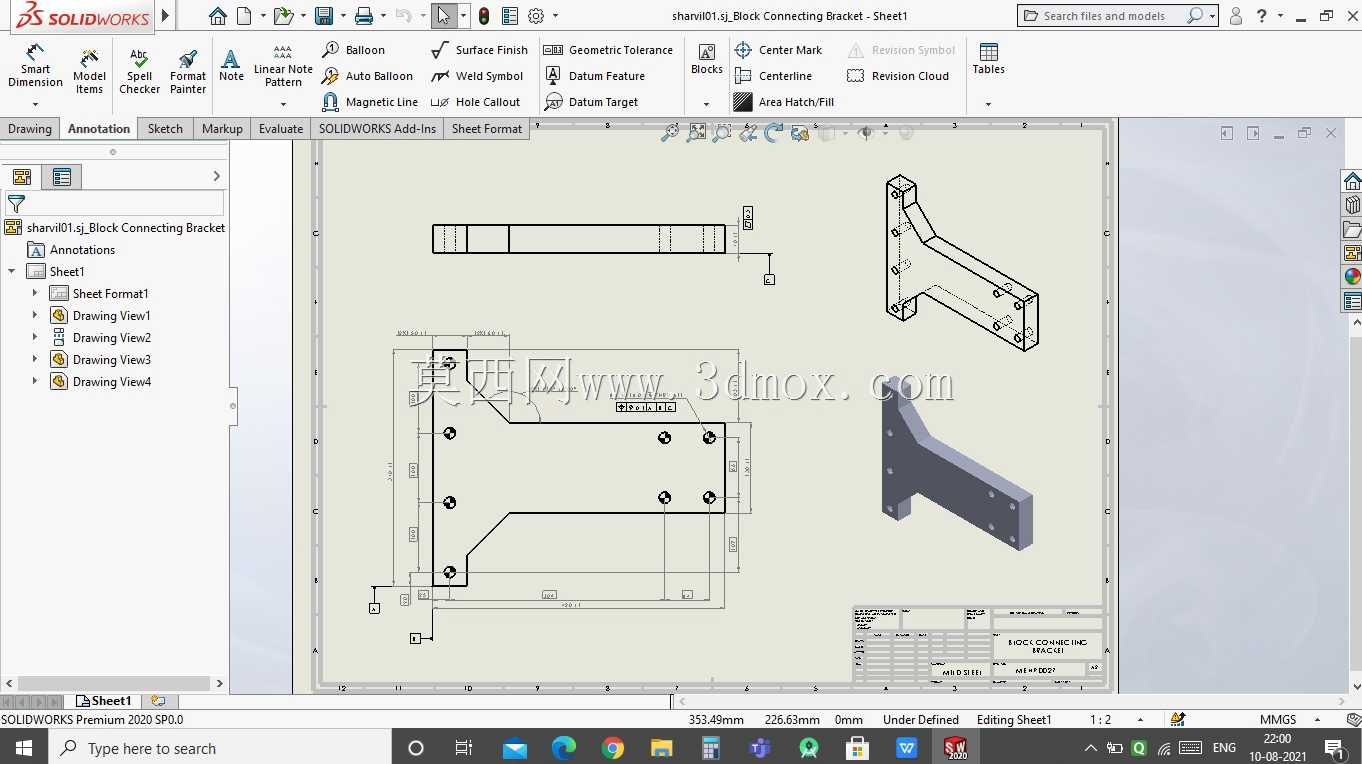Screen dimensions: 1362x764
Task: Toggle the Select cursor tool
Action: (444, 16)
